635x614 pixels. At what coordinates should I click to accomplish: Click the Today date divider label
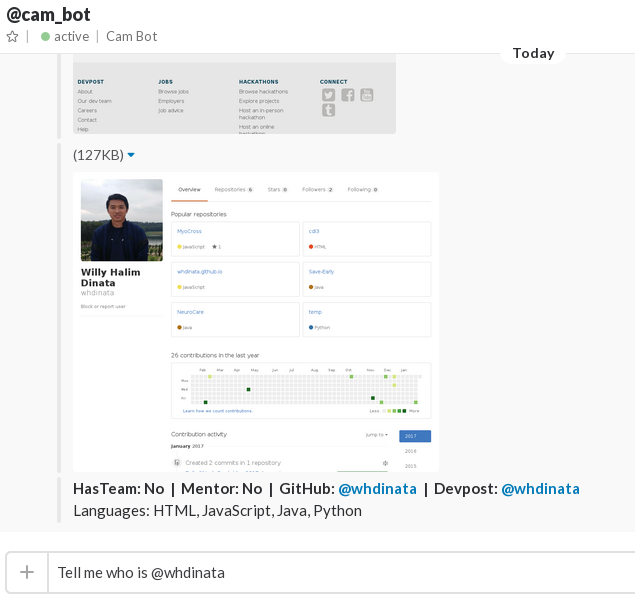pyautogui.click(x=533, y=53)
